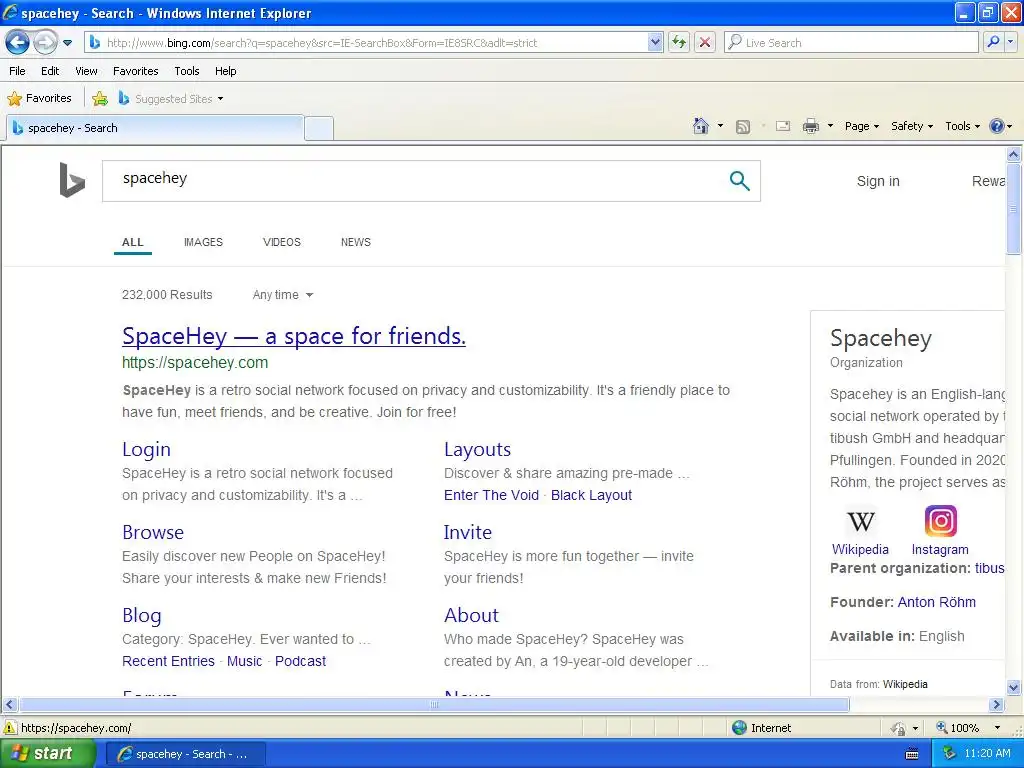The height and width of the screenshot is (768, 1024).
Task: Click the spacehey - Search taskbar button
Action: (x=185, y=754)
